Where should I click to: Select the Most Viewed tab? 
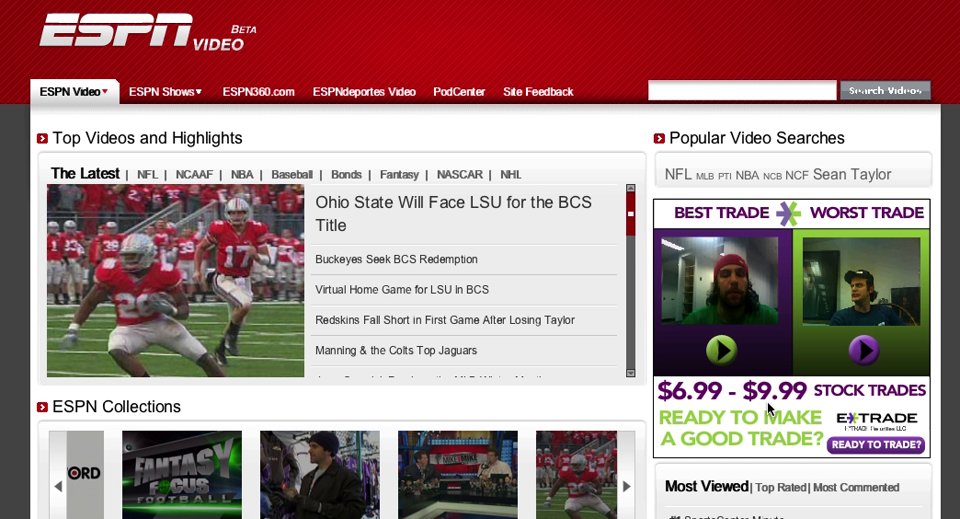[707, 487]
